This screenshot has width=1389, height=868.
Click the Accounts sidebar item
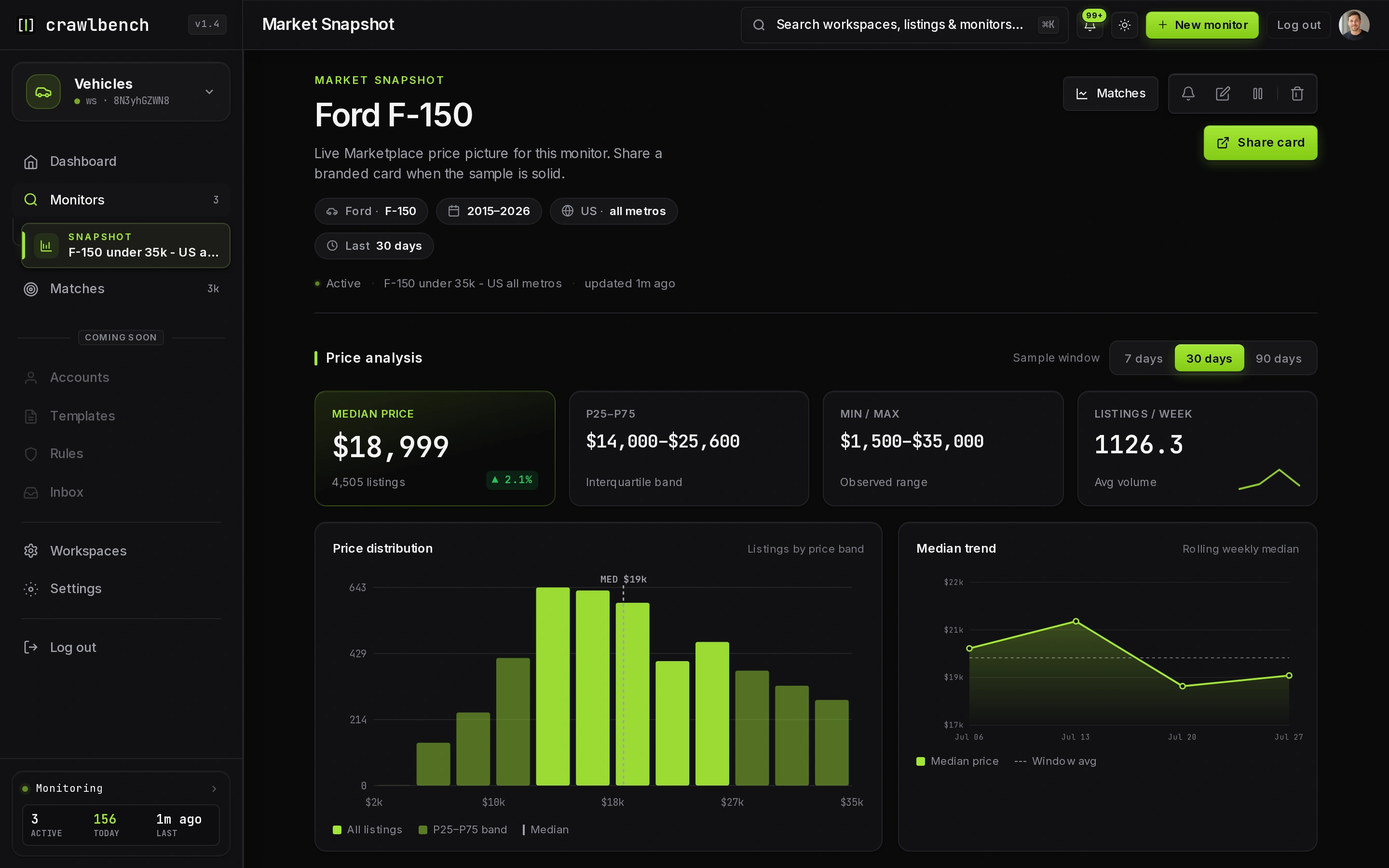(x=121, y=377)
